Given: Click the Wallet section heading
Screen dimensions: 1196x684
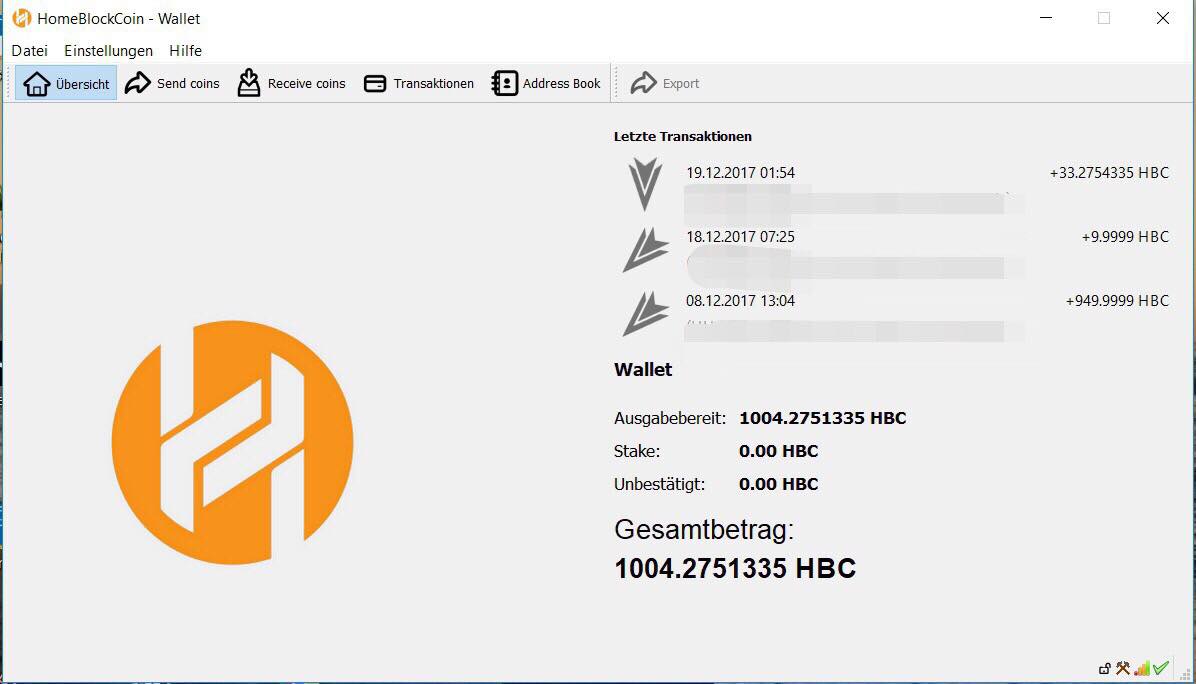Looking at the screenshot, I should (643, 370).
